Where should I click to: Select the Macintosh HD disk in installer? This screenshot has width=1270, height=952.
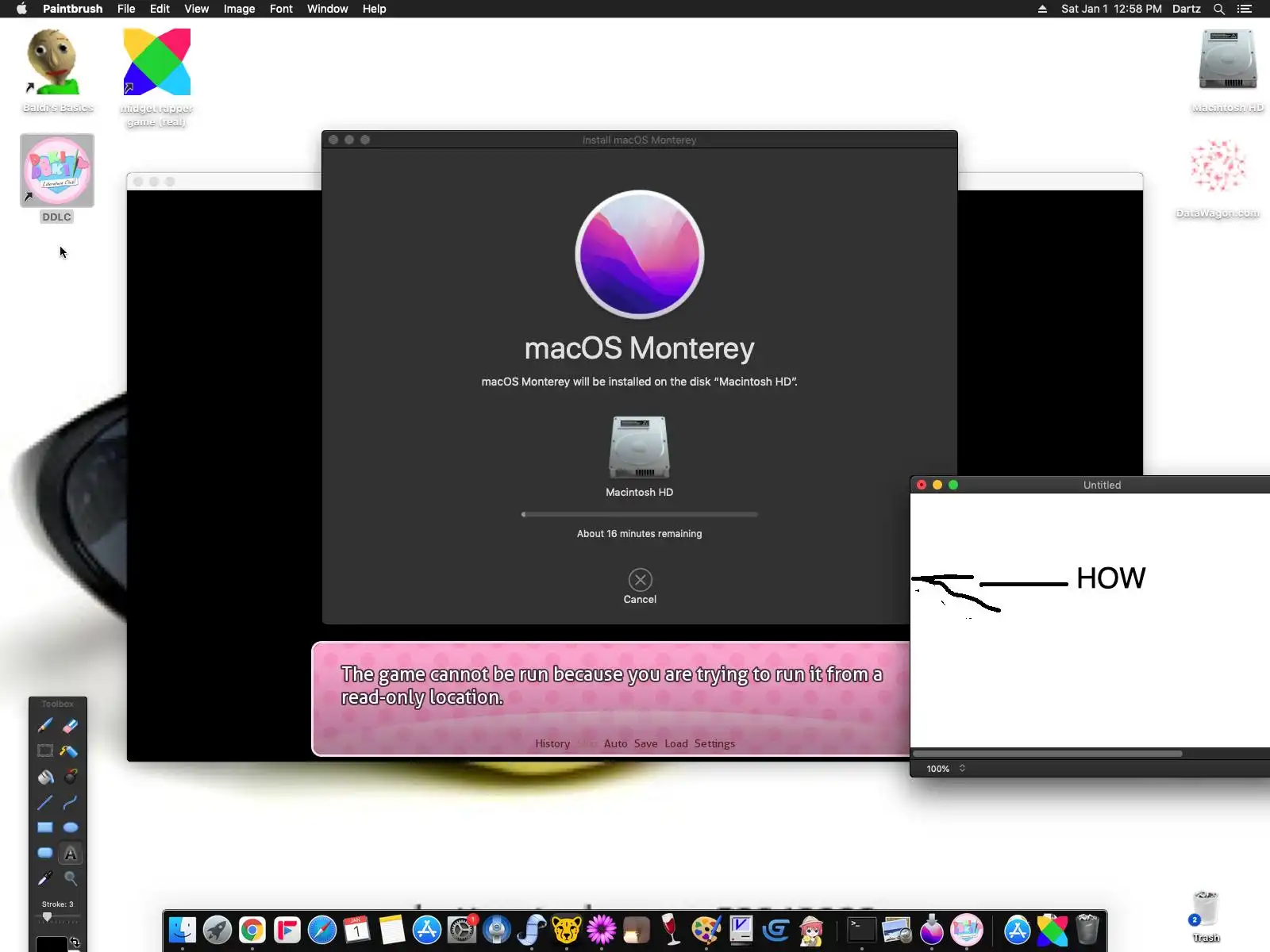click(640, 456)
